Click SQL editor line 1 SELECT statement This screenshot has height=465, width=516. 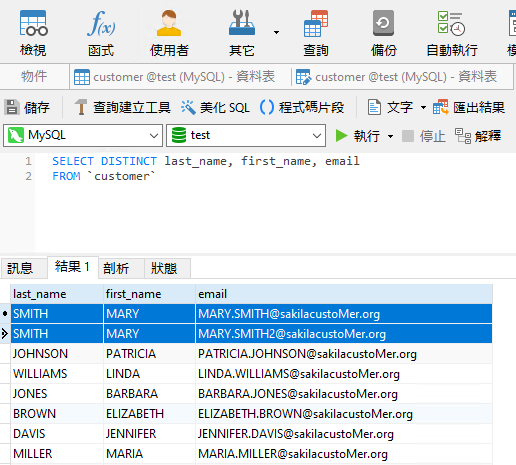click(206, 161)
